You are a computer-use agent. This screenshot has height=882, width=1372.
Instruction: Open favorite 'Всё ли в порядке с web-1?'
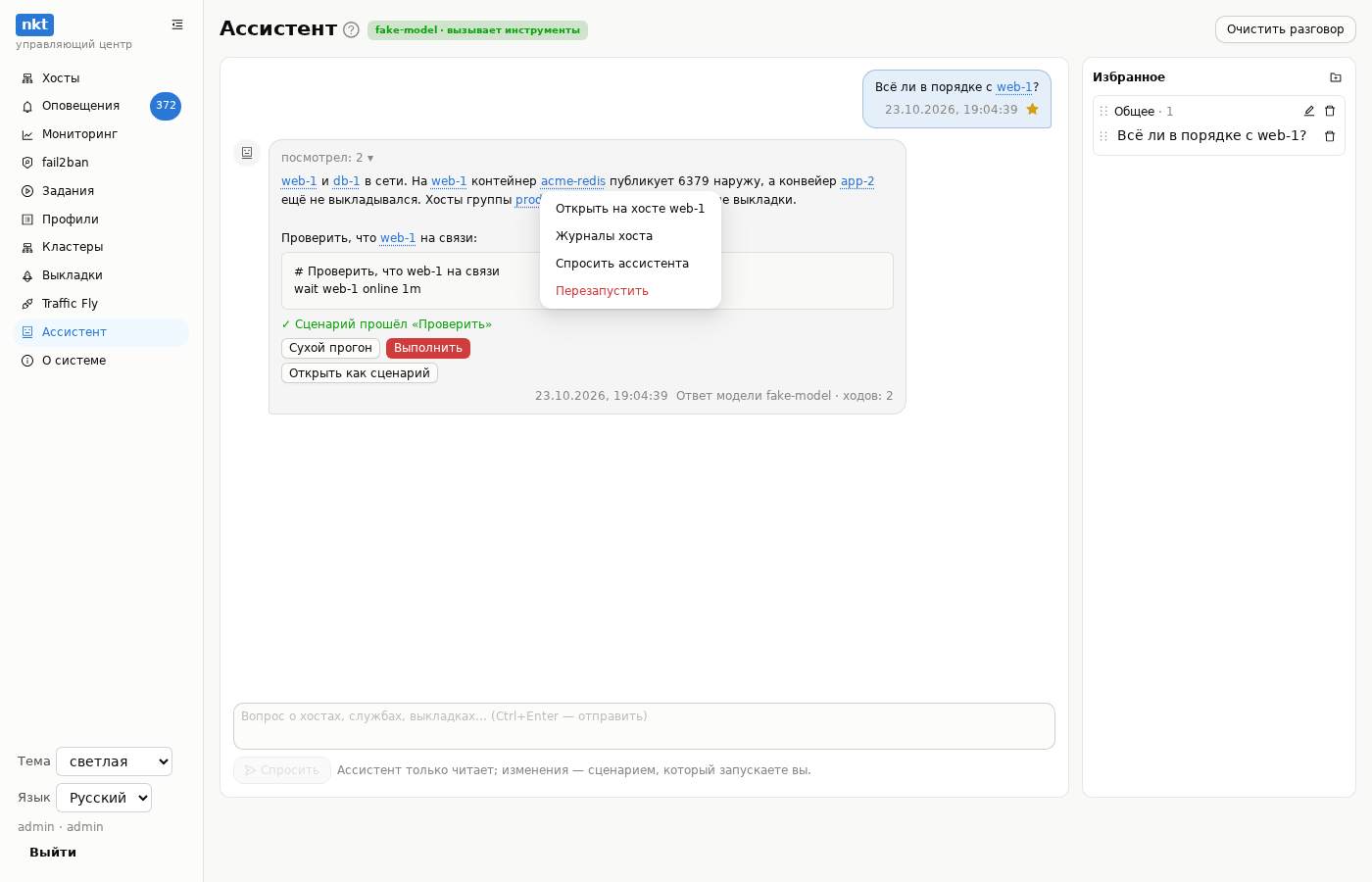click(x=1211, y=136)
